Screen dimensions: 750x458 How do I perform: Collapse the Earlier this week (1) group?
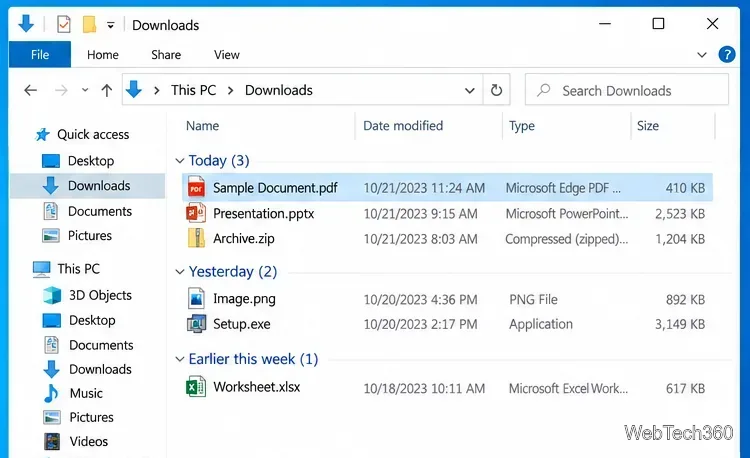(180, 359)
